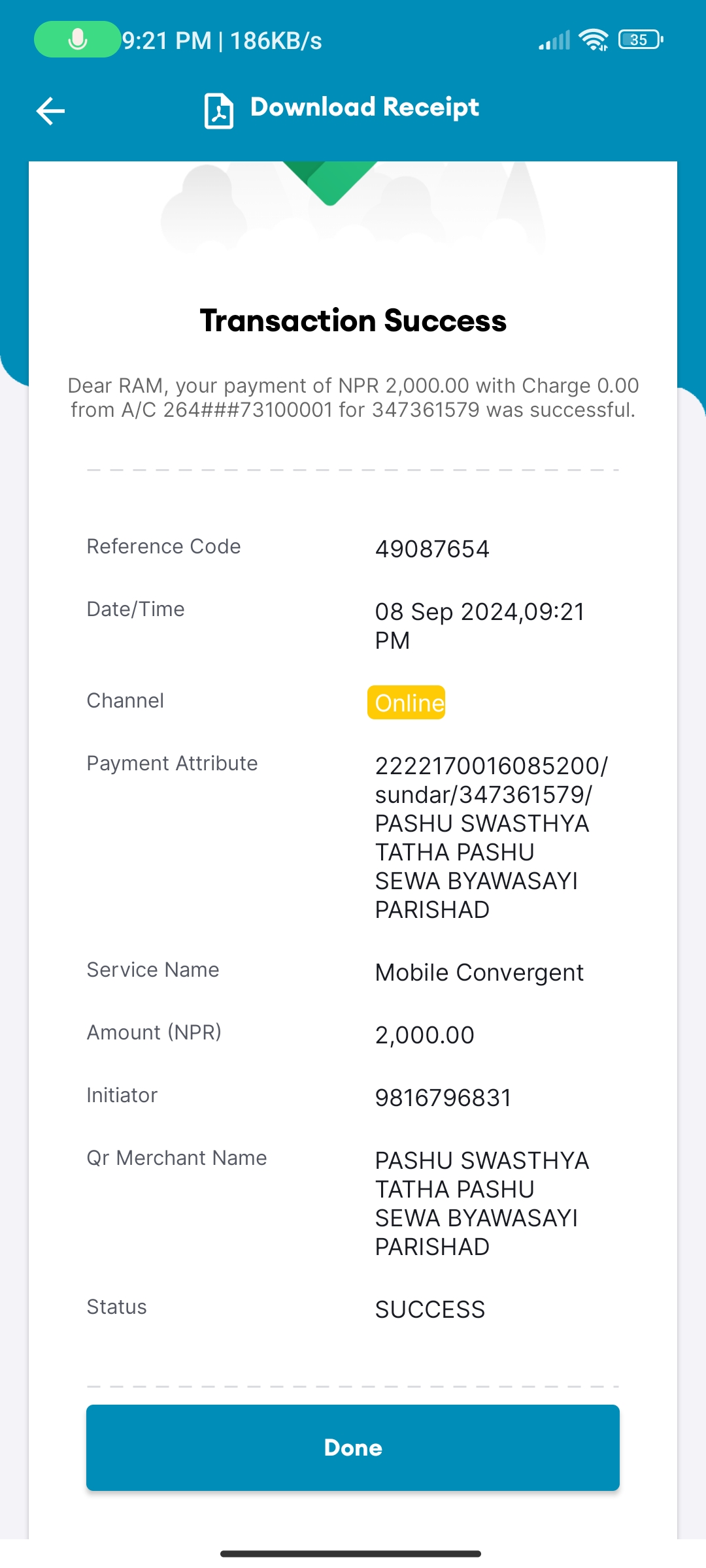Tap the amount value 2,000.00
This screenshot has height=1568, width=706.
(x=425, y=1035)
